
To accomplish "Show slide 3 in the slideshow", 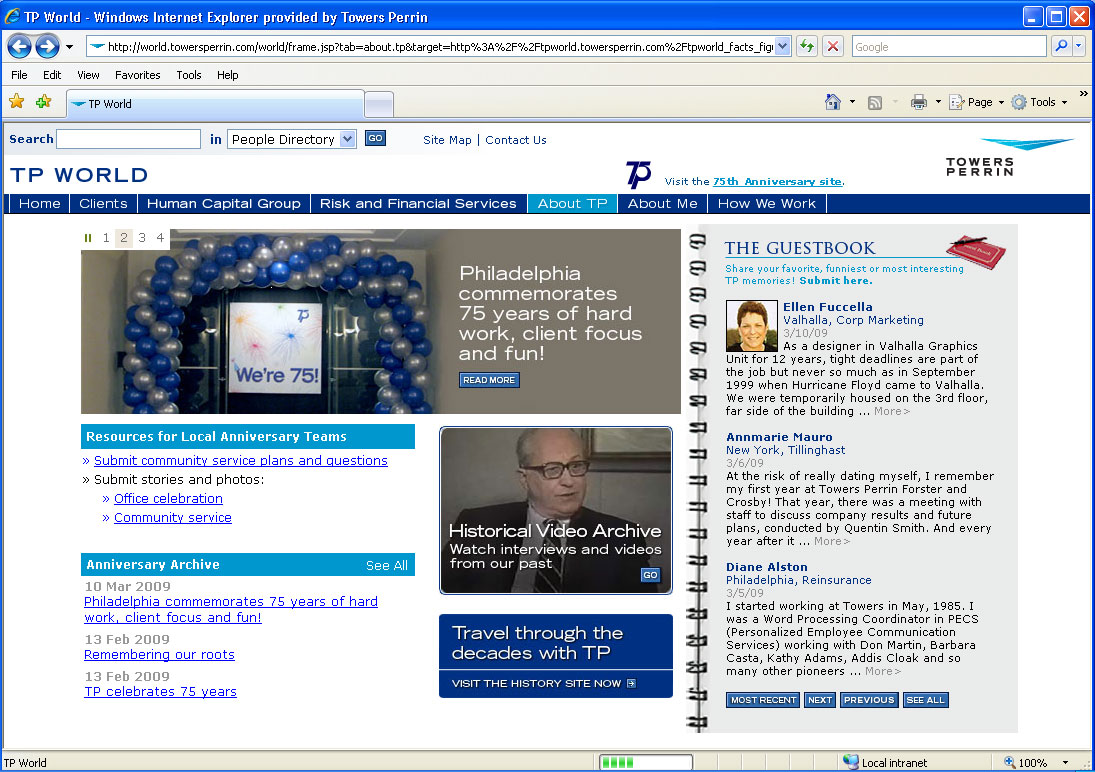I will click(x=142, y=238).
